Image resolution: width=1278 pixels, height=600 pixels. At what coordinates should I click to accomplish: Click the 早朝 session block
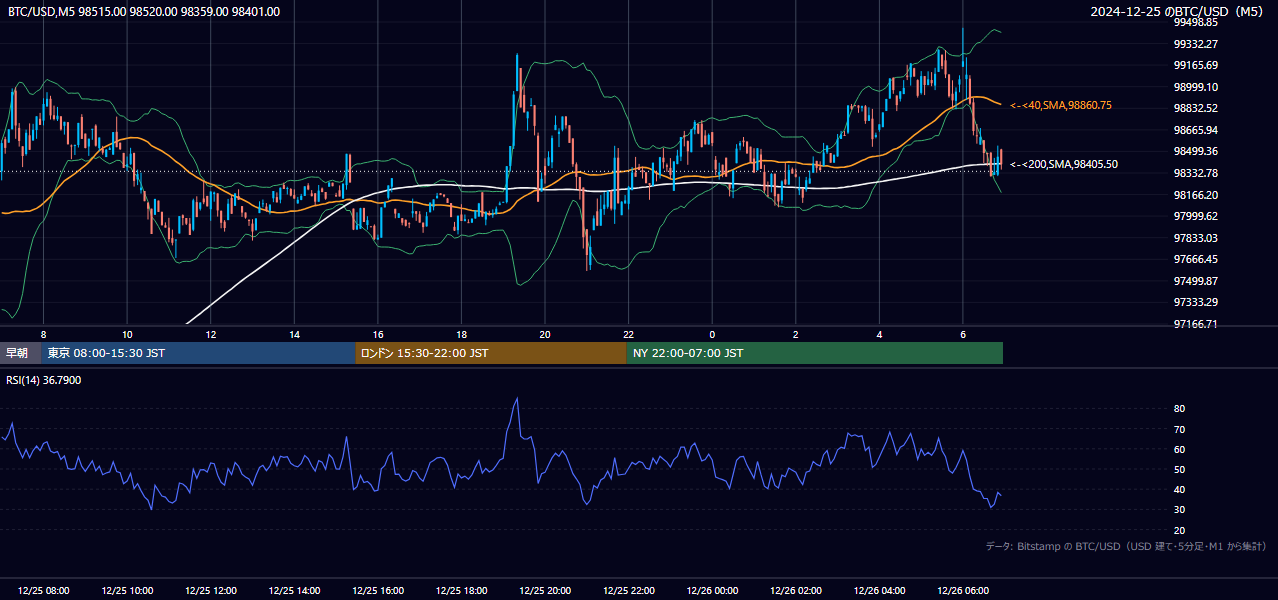[x=20, y=353]
